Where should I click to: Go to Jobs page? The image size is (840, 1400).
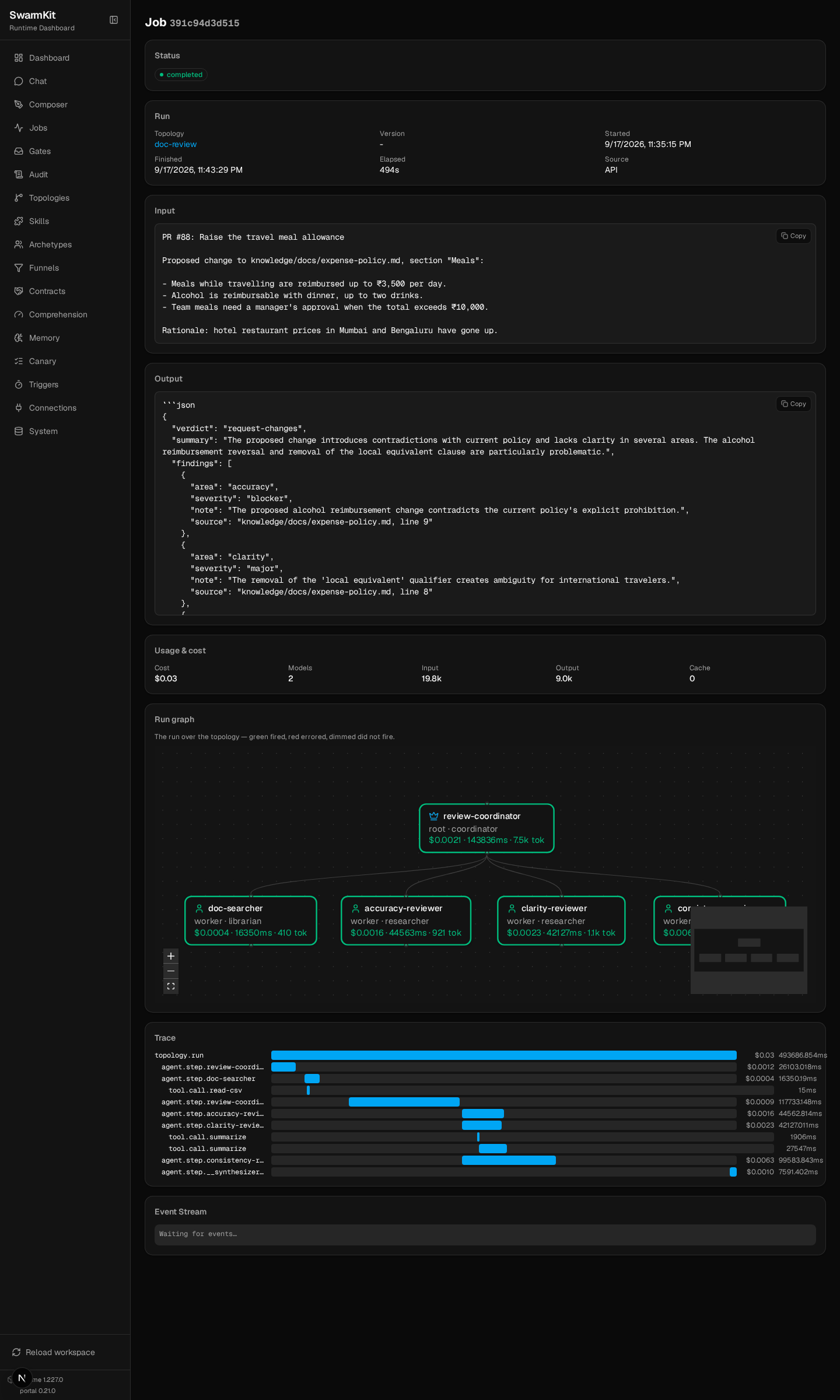[65, 128]
